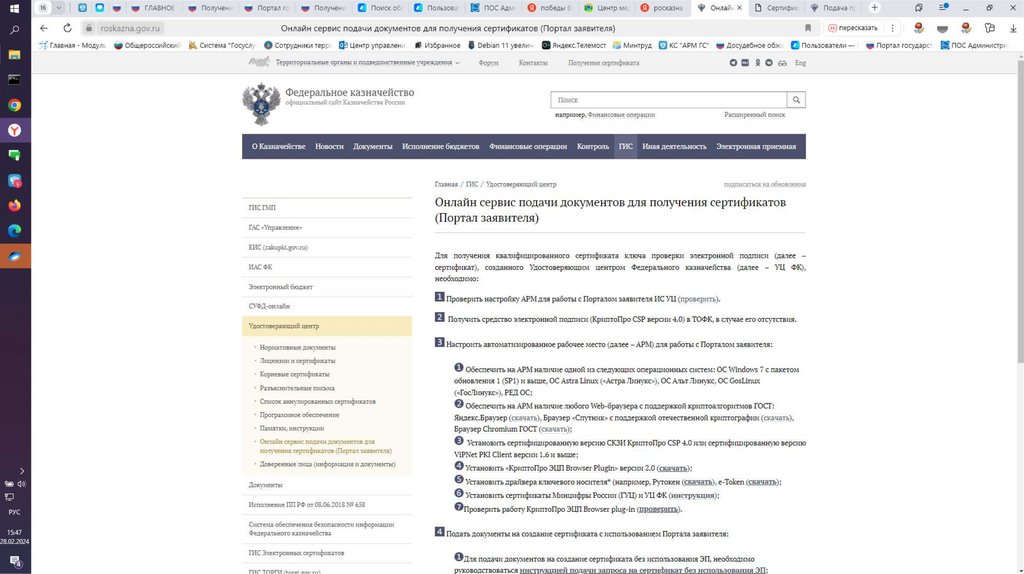Image resolution: width=1024 pixels, height=574 pixels.
Task: Open Программное обеспечение submenu item
Action: point(299,415)
